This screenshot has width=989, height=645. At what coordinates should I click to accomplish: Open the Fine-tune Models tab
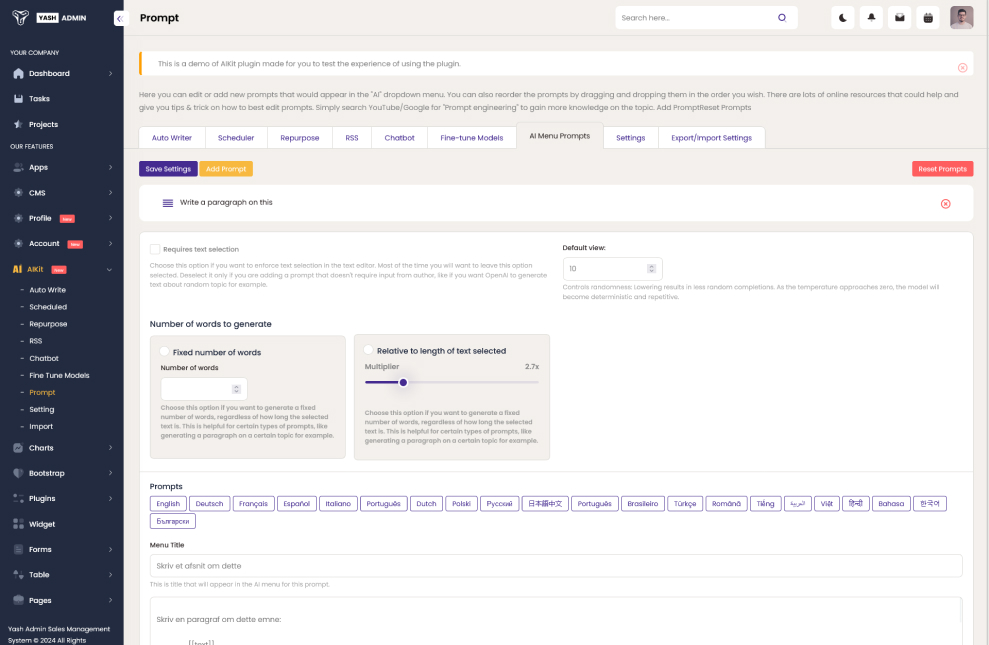(472, 137)
